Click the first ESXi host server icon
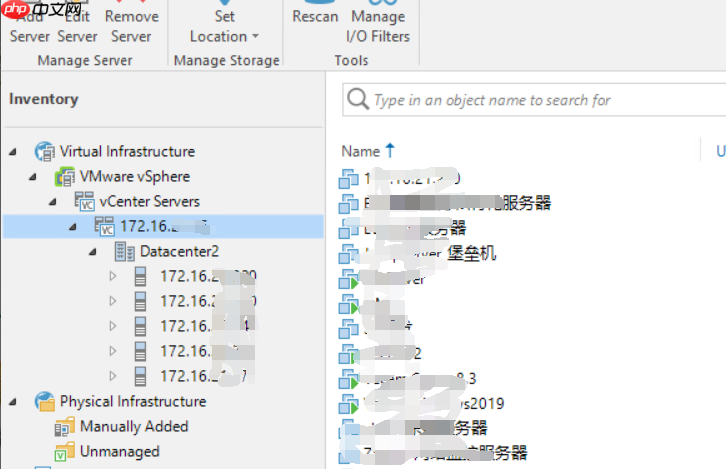The width and height of the screenshot is (726, 469). (x=140, y=276)
